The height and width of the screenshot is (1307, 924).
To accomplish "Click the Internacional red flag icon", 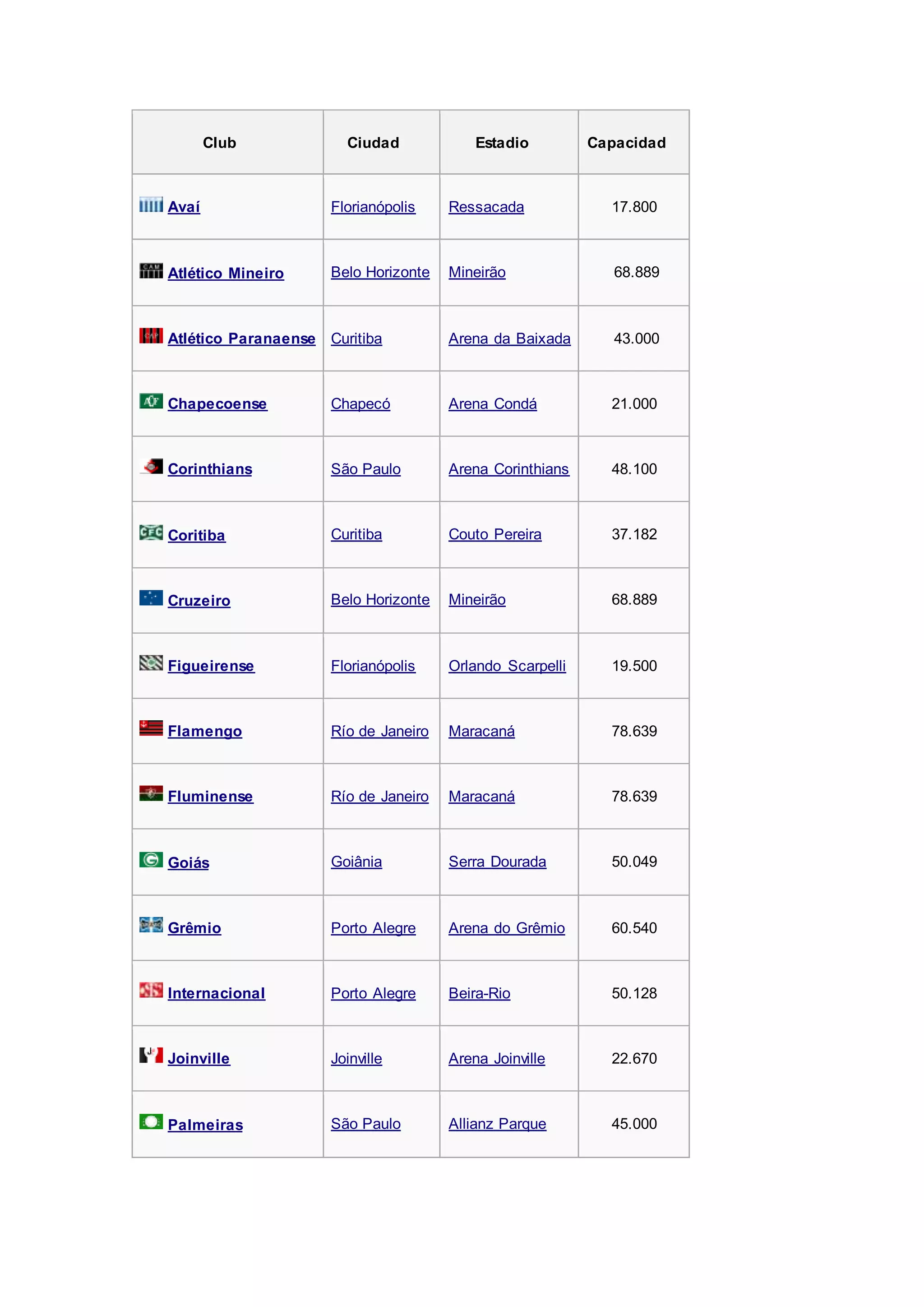I will 151,991.
